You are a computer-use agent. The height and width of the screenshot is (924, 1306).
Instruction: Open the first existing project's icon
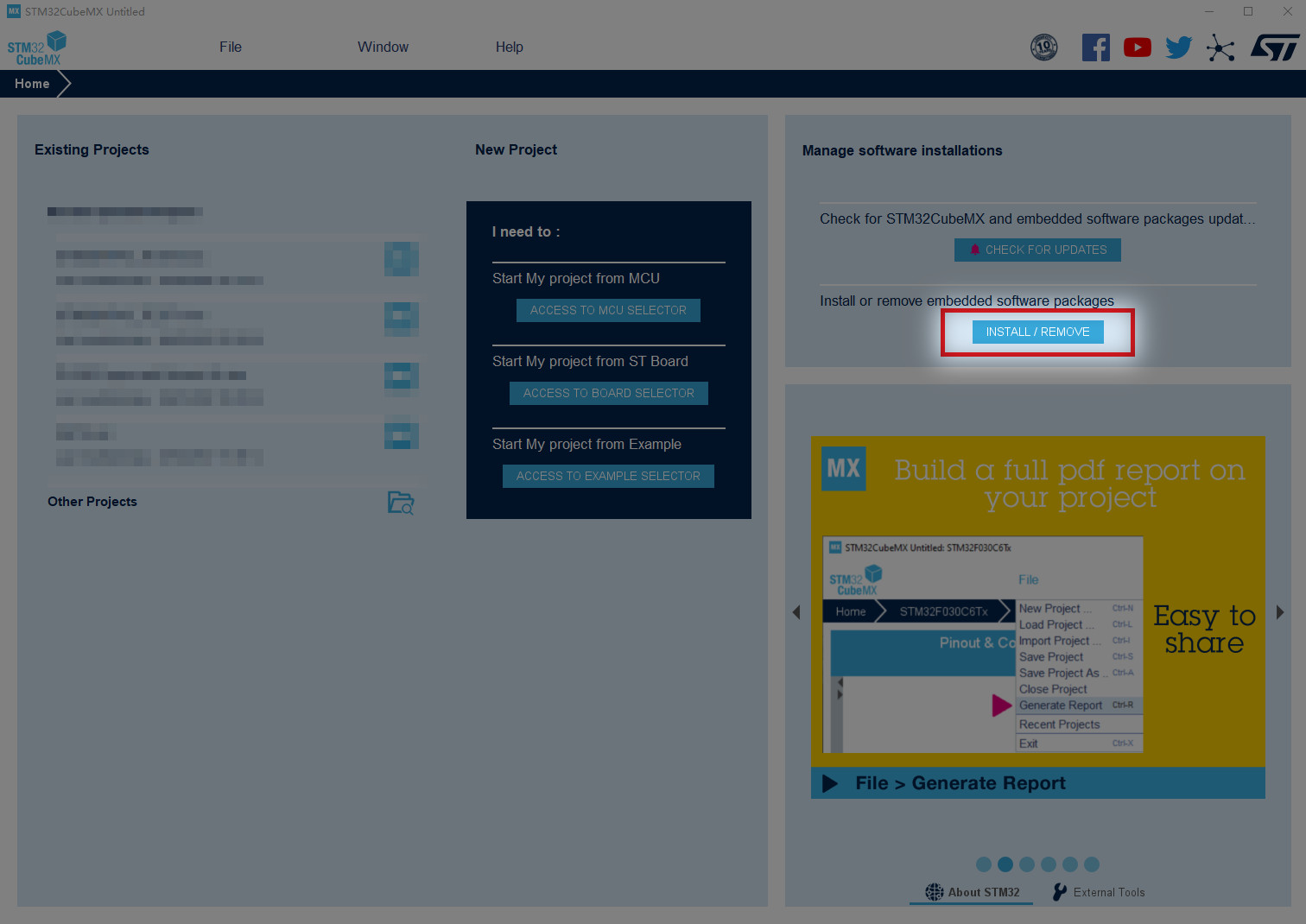[402, 259]
